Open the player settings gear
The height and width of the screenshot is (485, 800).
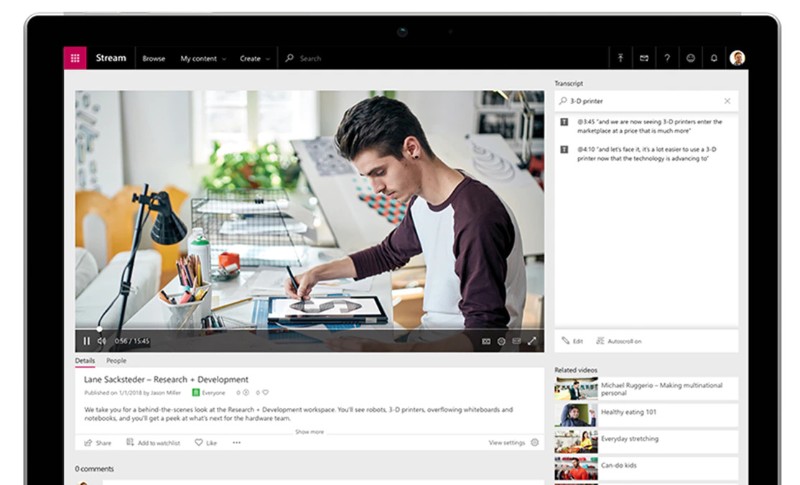[502, 341]
